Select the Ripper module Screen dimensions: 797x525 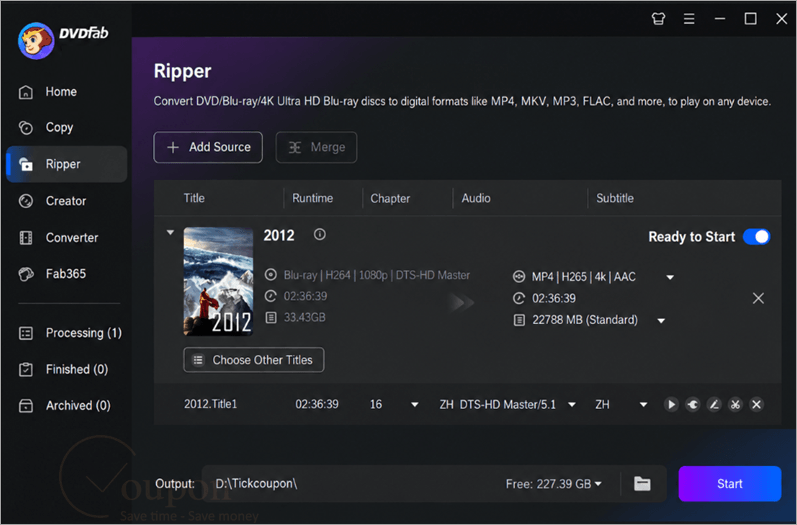(67, 164)
